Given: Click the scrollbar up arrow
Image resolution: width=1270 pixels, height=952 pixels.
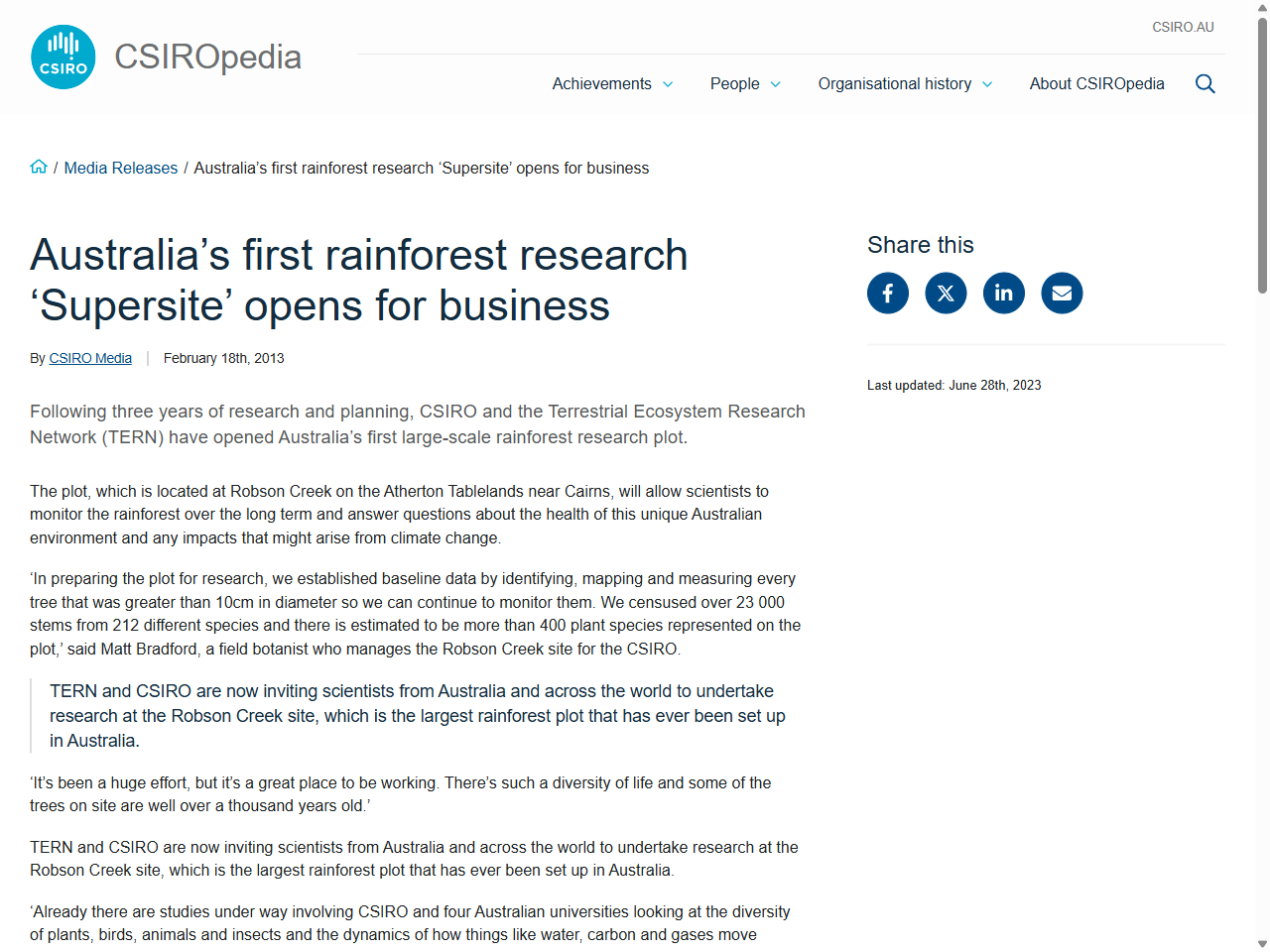Looking at the screenshot, I should tap(1262, 8).
